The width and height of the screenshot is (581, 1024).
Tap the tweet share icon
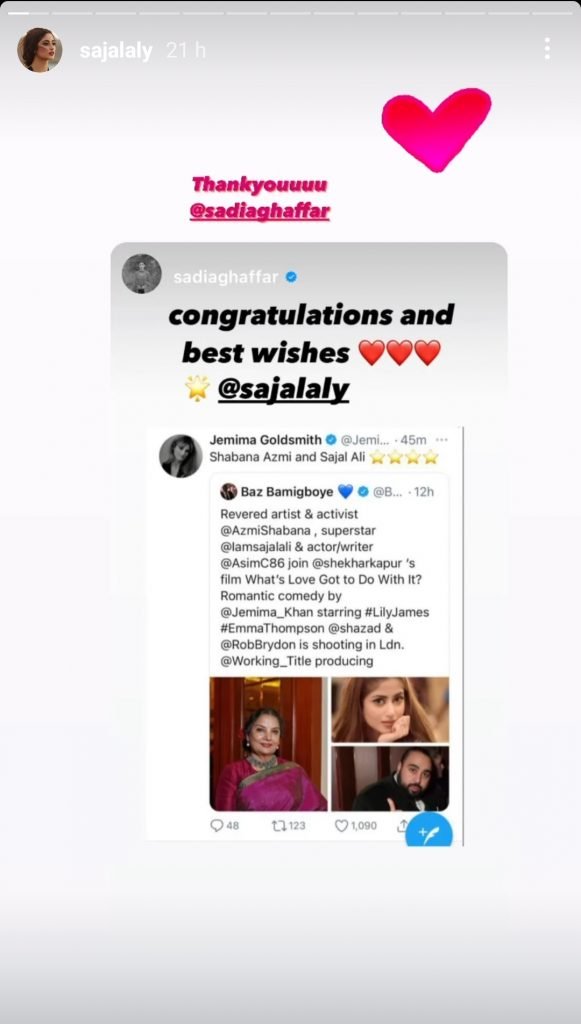pos(401,825)
